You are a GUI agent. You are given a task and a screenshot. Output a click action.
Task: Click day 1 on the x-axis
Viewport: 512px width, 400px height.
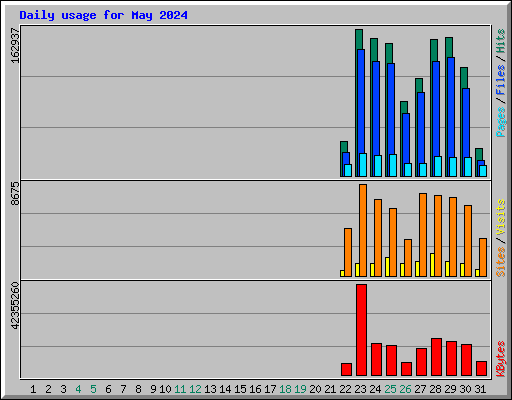[33, 389]
